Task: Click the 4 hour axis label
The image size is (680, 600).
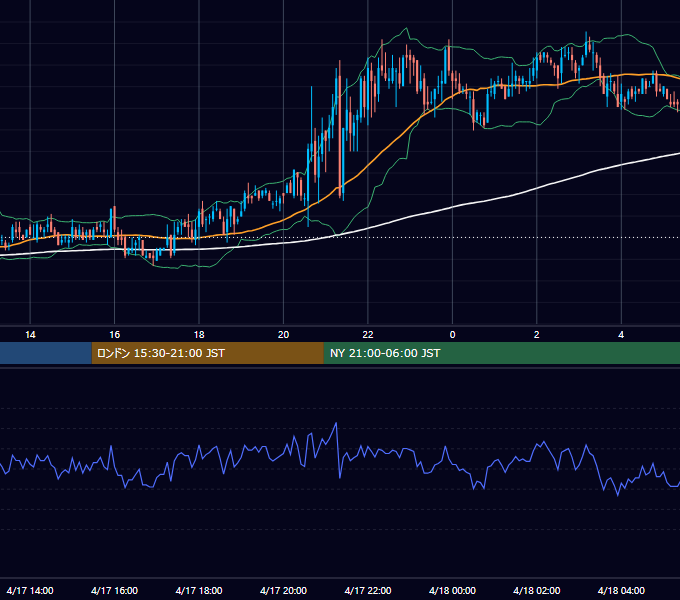Action: pos(621,335)
